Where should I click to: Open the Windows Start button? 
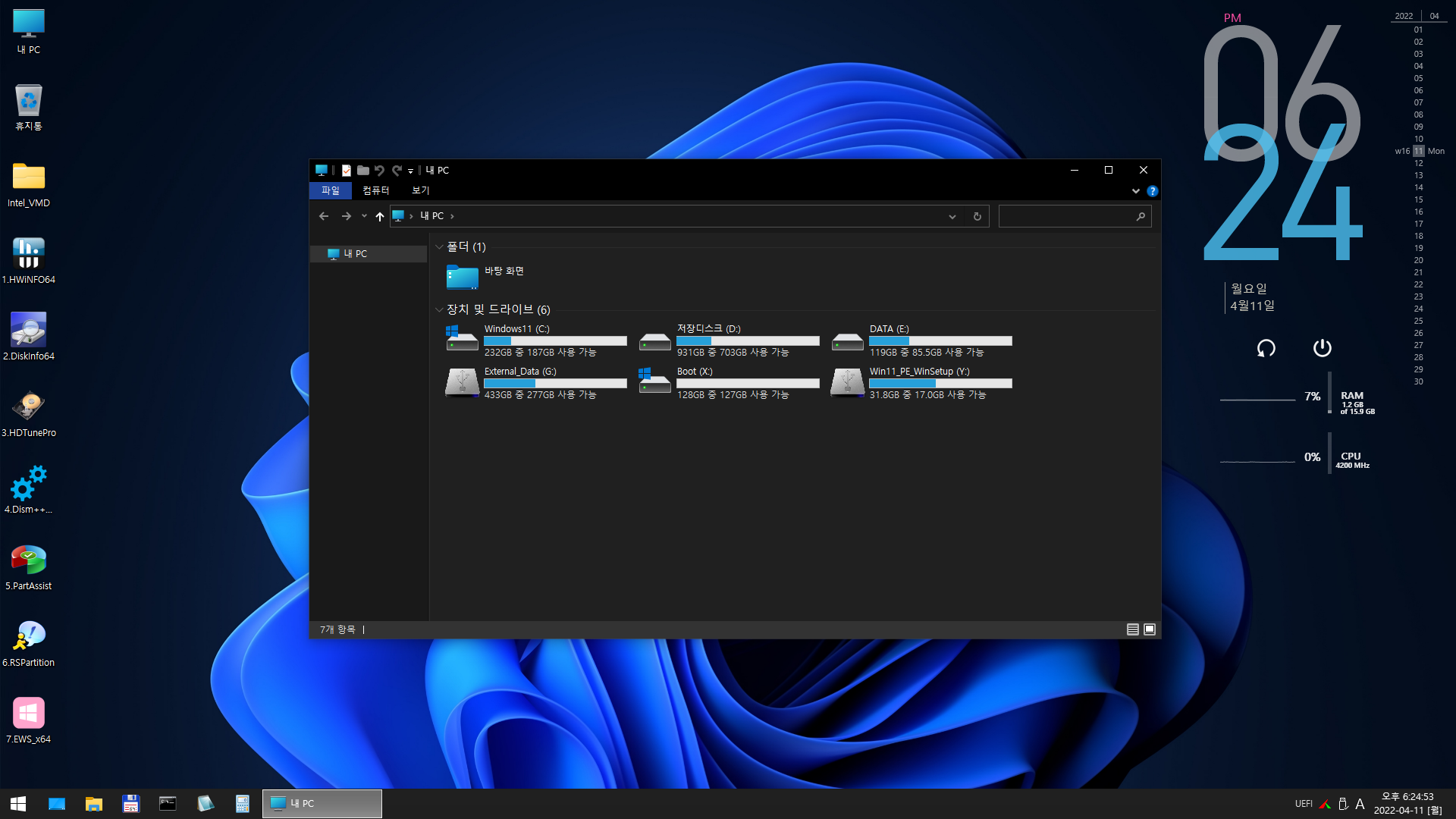(18, 804)
